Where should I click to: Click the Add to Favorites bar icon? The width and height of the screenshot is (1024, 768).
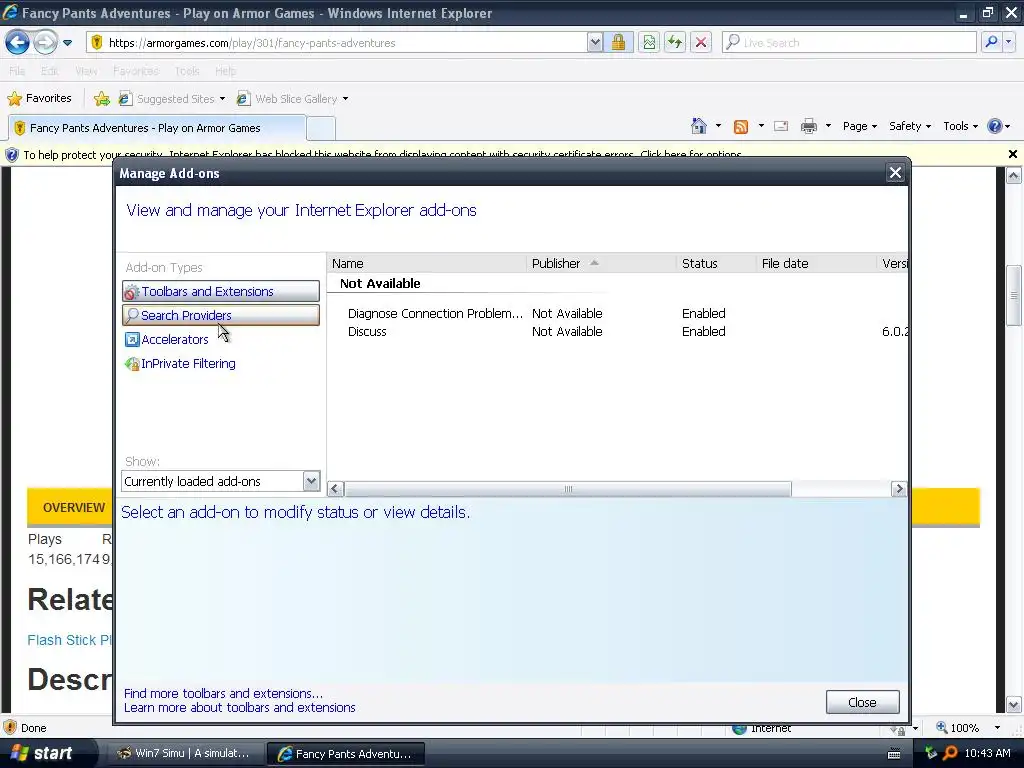tap(102, 99)
